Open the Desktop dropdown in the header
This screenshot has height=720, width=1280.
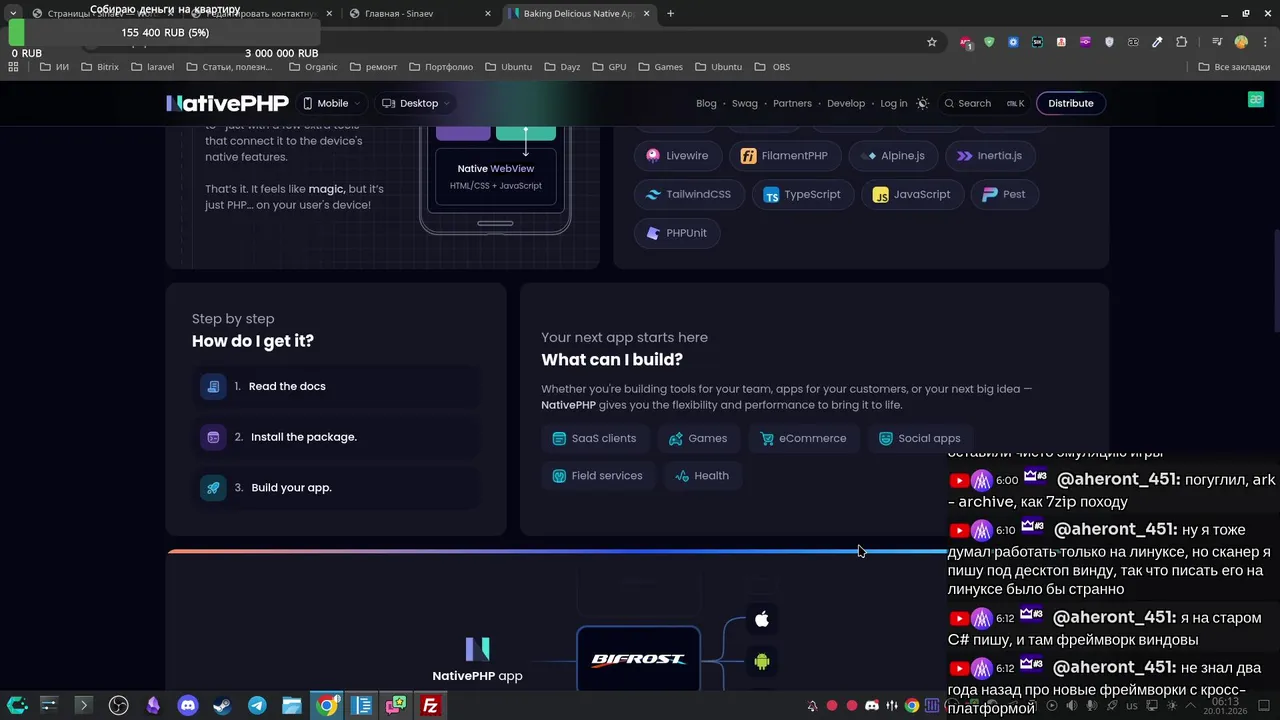(417, 103)
